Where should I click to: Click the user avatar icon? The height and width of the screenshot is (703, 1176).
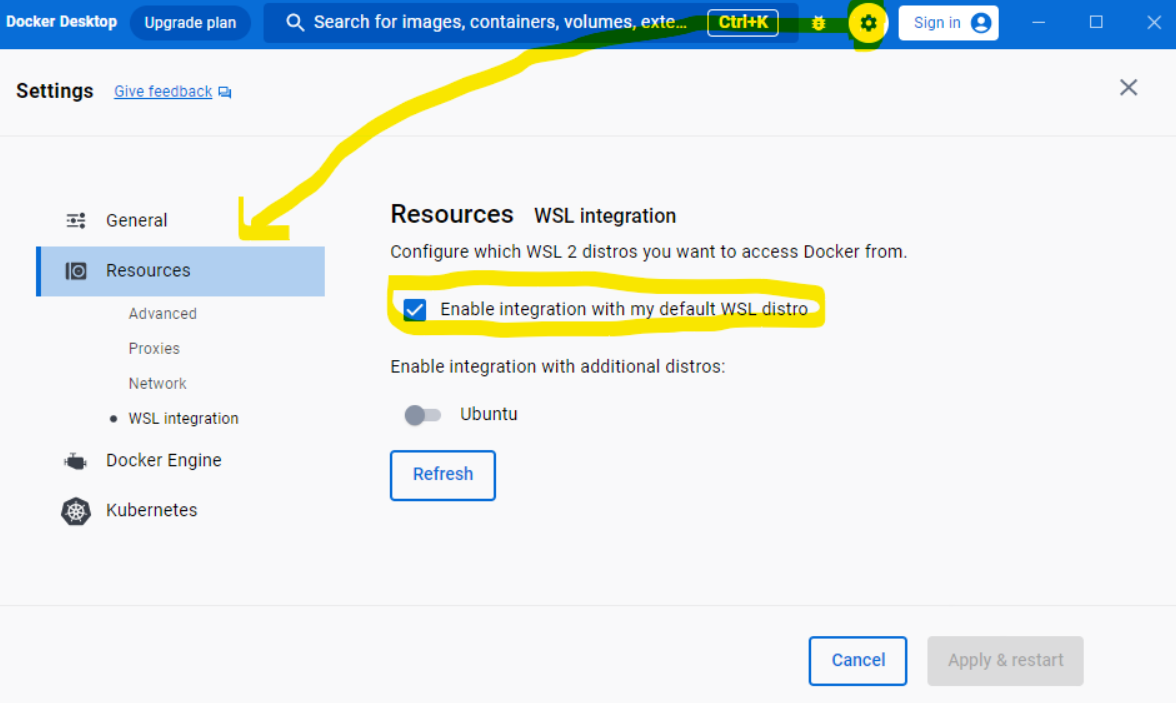click(980, 23)
